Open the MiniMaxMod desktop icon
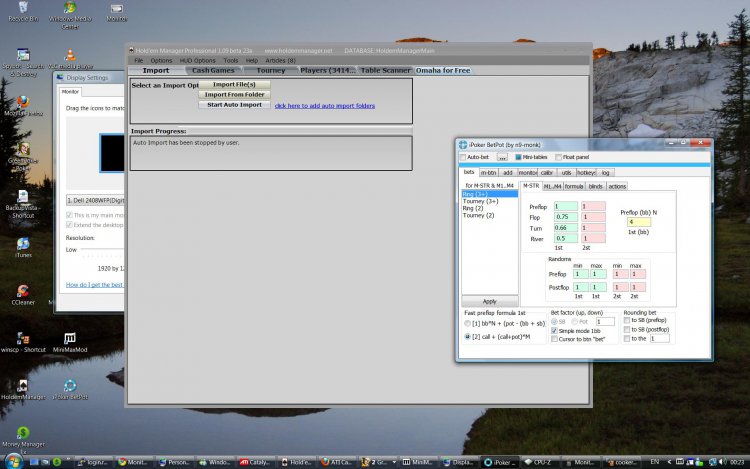Image resolution: width=750 pixels, height=469 pixels. [x=70, y=342]
